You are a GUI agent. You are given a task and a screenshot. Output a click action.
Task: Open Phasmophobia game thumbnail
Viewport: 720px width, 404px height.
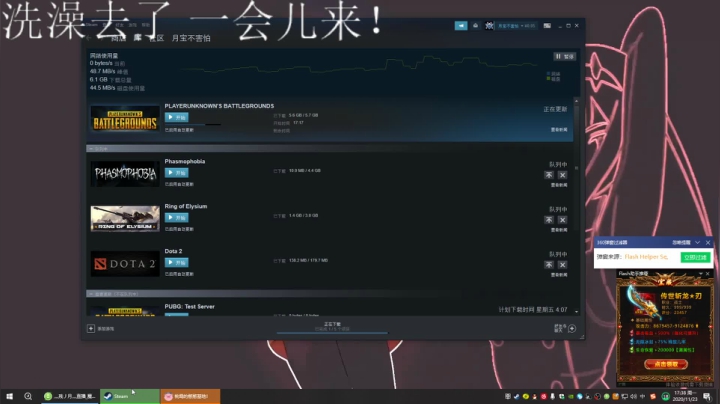[125, 174]
